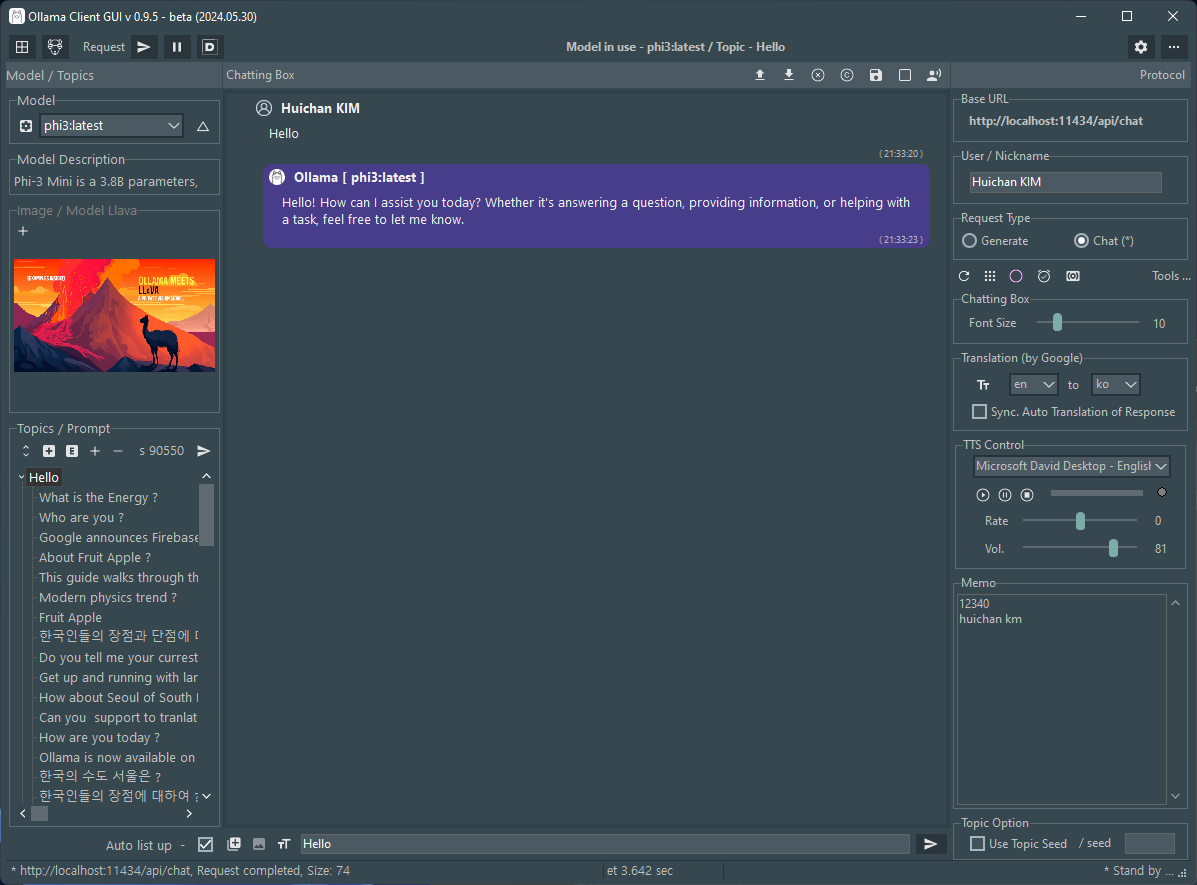
Task: Open Tools ... in the Protocol panel
Action: click(1170, 276)
